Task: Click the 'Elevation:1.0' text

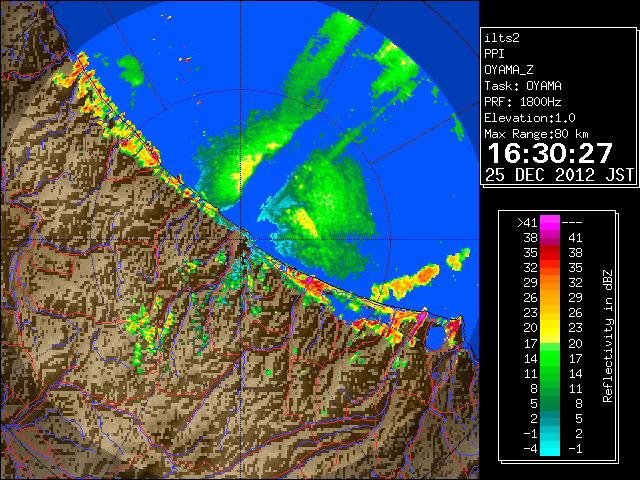Action: pos(530,118)
